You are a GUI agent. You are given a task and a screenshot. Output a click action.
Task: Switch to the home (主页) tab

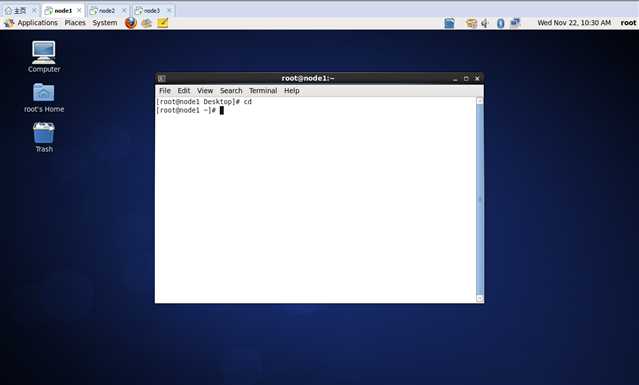click(20, 10)
